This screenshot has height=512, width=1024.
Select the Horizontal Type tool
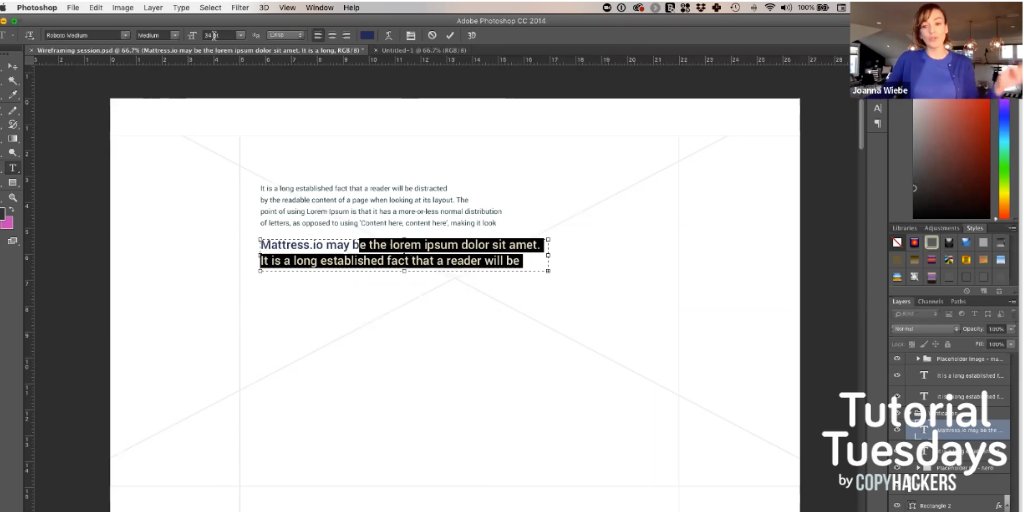pos(12,168)
